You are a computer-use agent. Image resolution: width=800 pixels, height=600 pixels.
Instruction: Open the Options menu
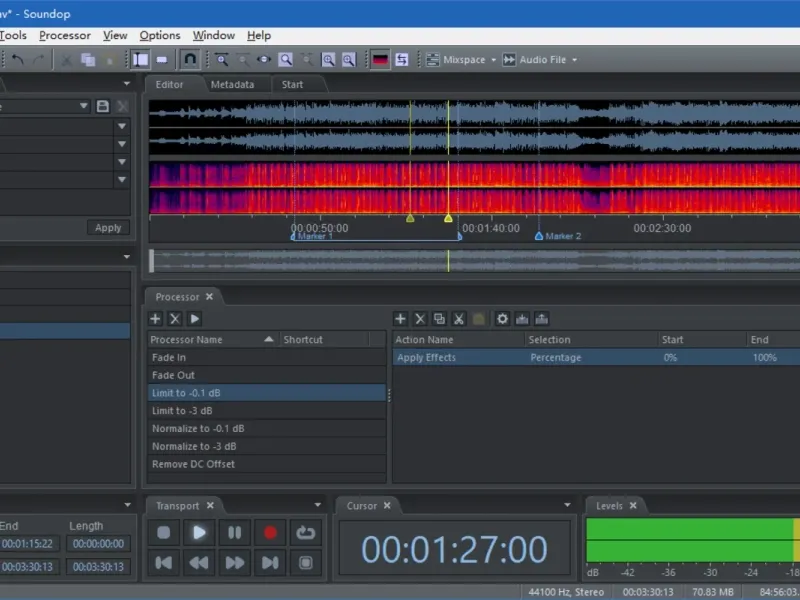(160, 36)
